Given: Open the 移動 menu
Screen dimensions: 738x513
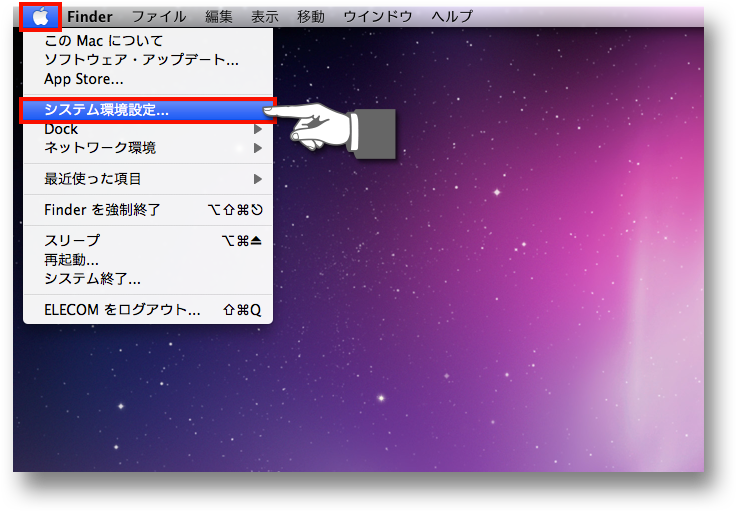Looking at the screenshot, I should tap(311, 17).
